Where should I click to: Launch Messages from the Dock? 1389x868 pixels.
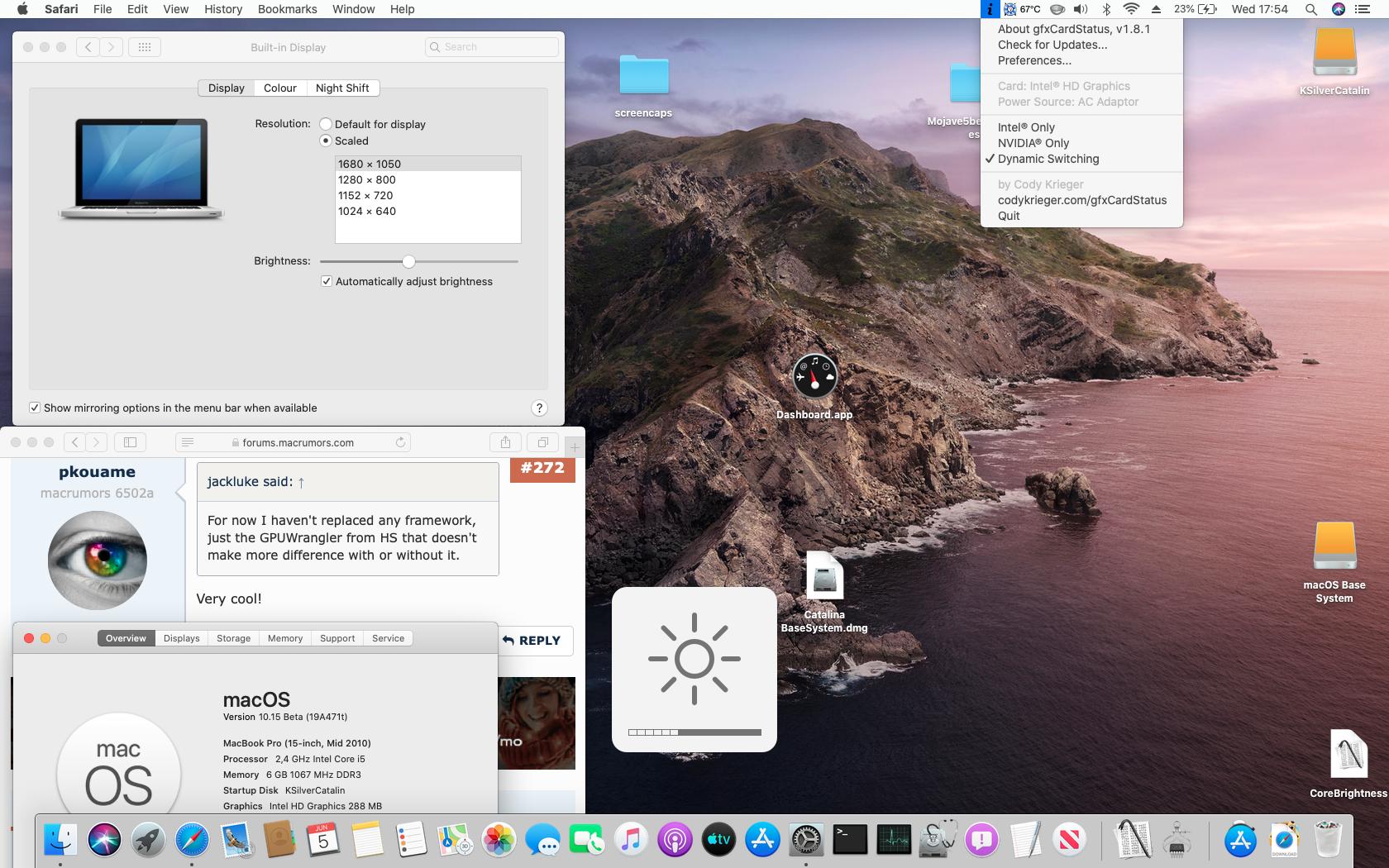(543, 840)
